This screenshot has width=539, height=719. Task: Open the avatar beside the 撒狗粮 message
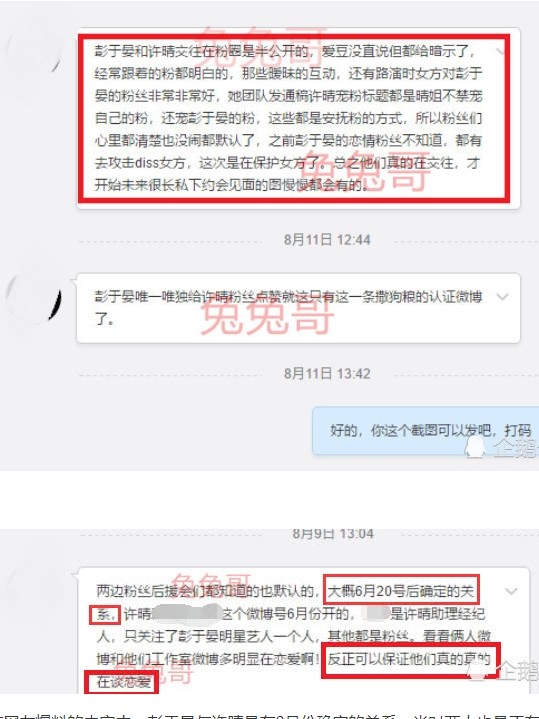pos(34,298)
